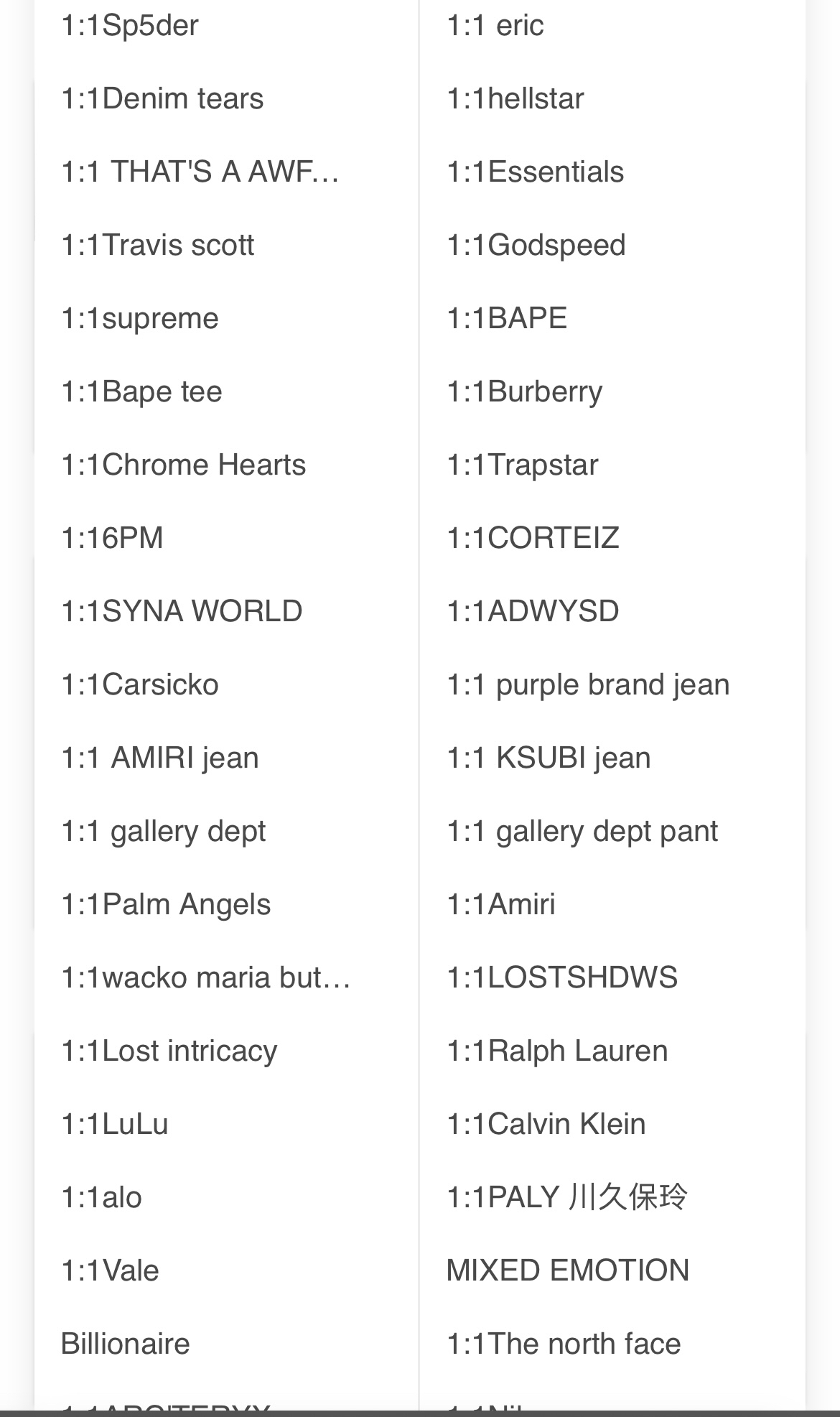840x1417 pixels.
Task: Open the 1:1hellstar category link
Action: [x=515, y=99]
